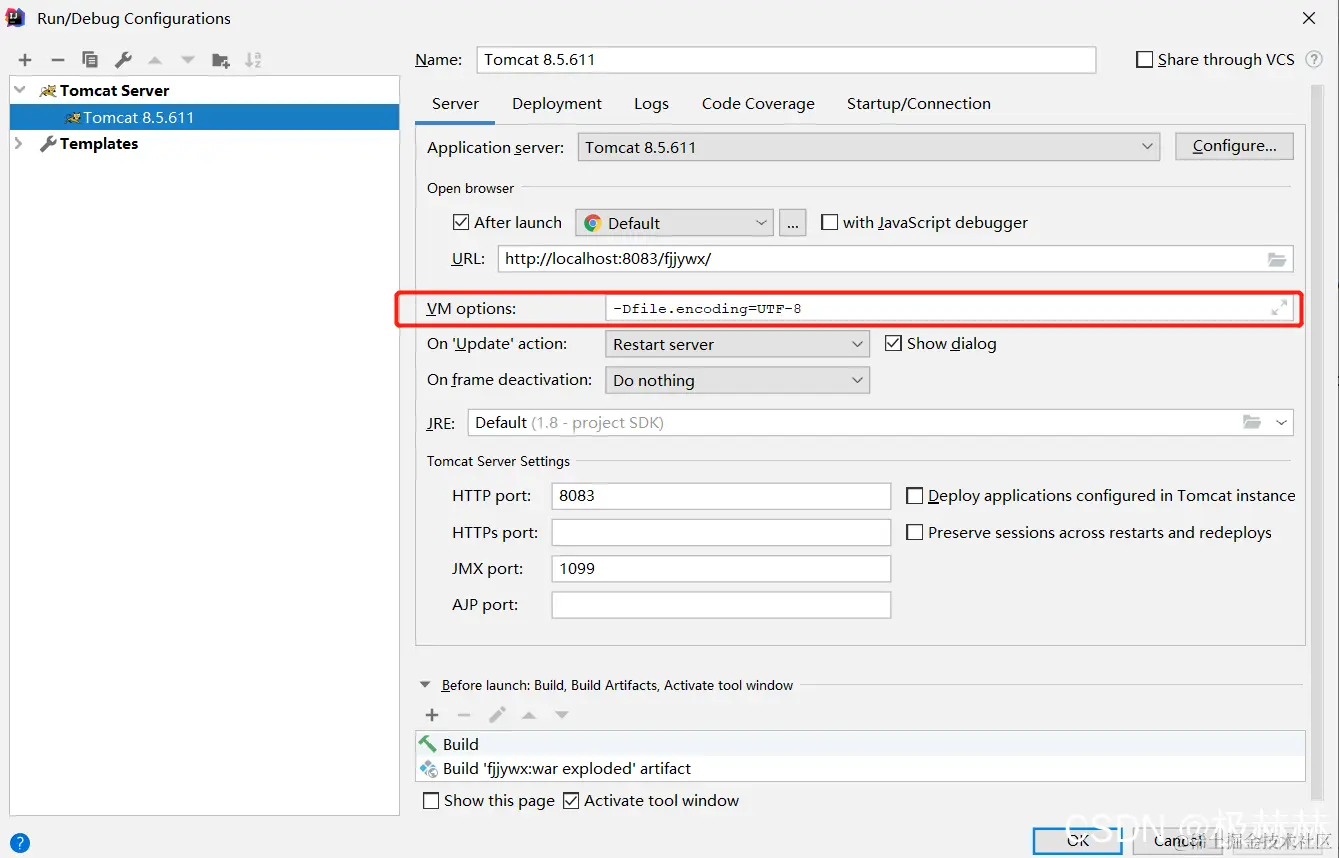The image size is (1339, 858).
Task: Click VM options input field
Action: (949, 308)
